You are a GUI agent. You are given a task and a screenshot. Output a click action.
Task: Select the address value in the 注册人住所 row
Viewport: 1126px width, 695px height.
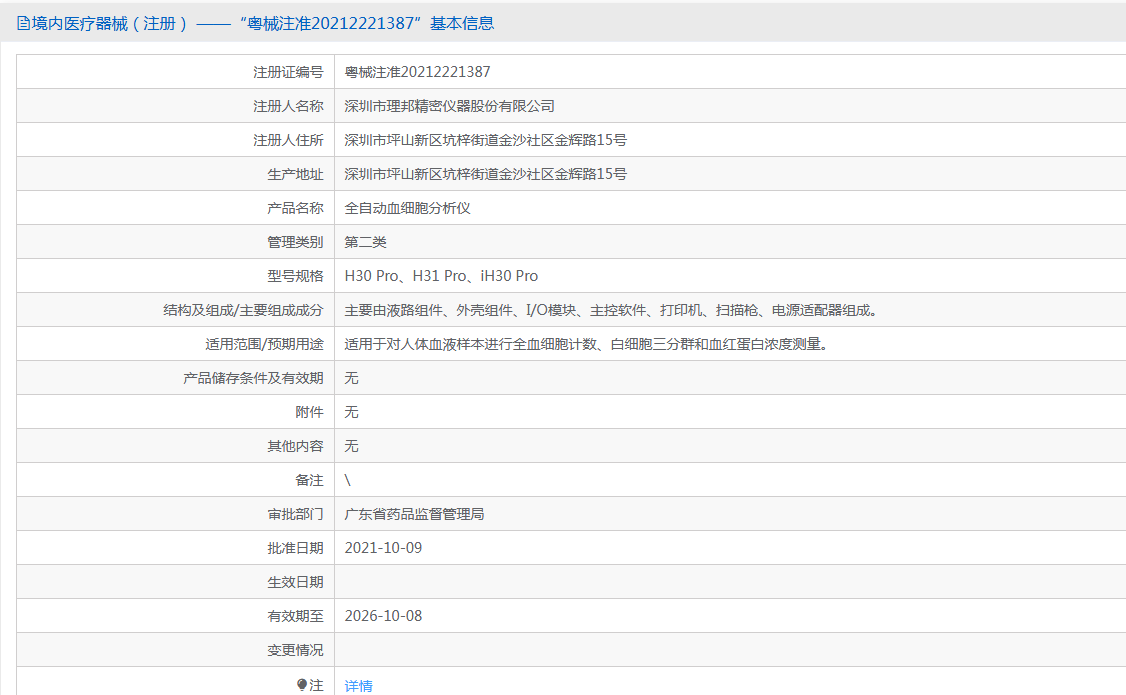click(x=485, y=140)
